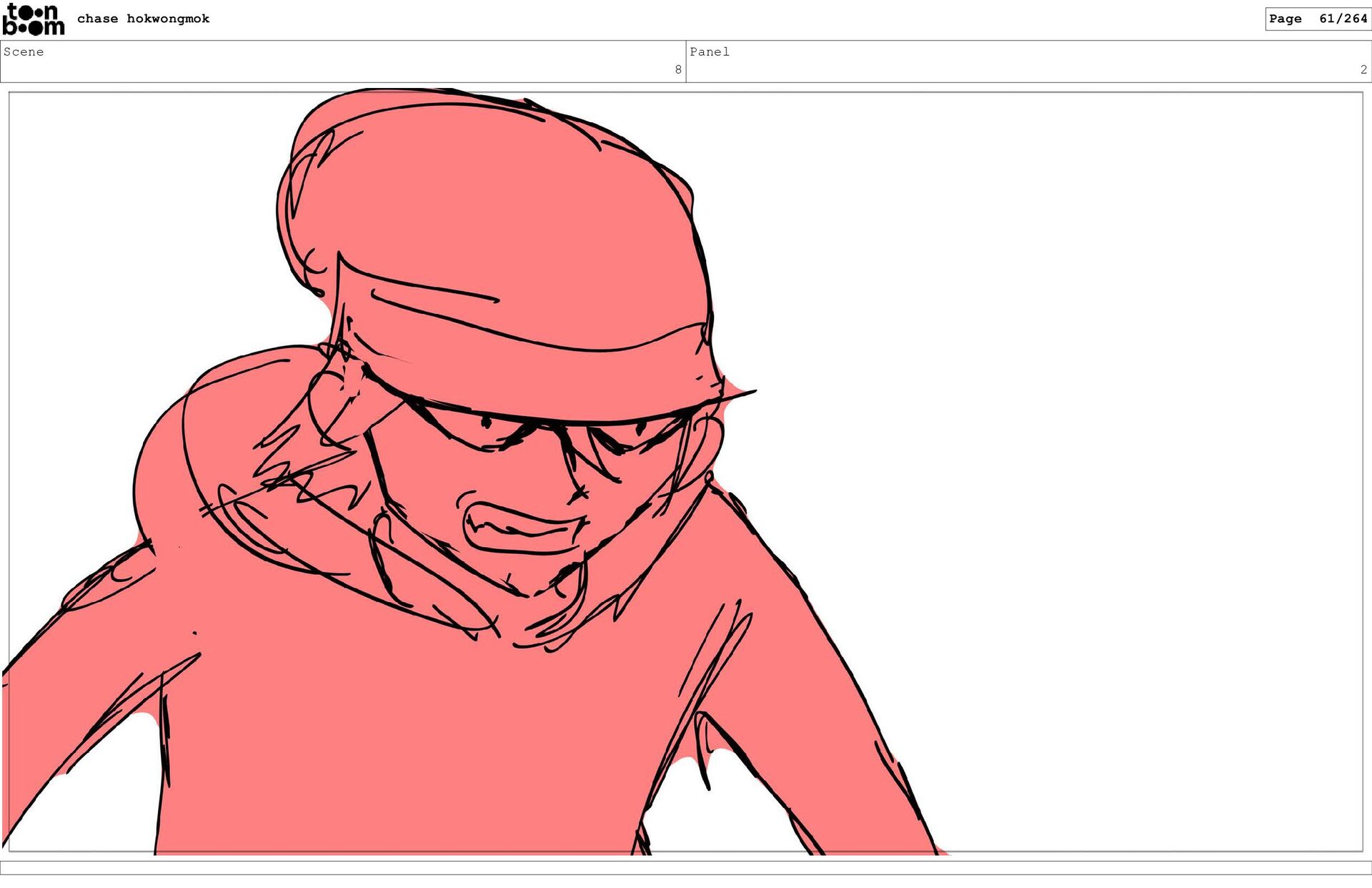Click the Toon Boom logo

click(x=33, y=19)
